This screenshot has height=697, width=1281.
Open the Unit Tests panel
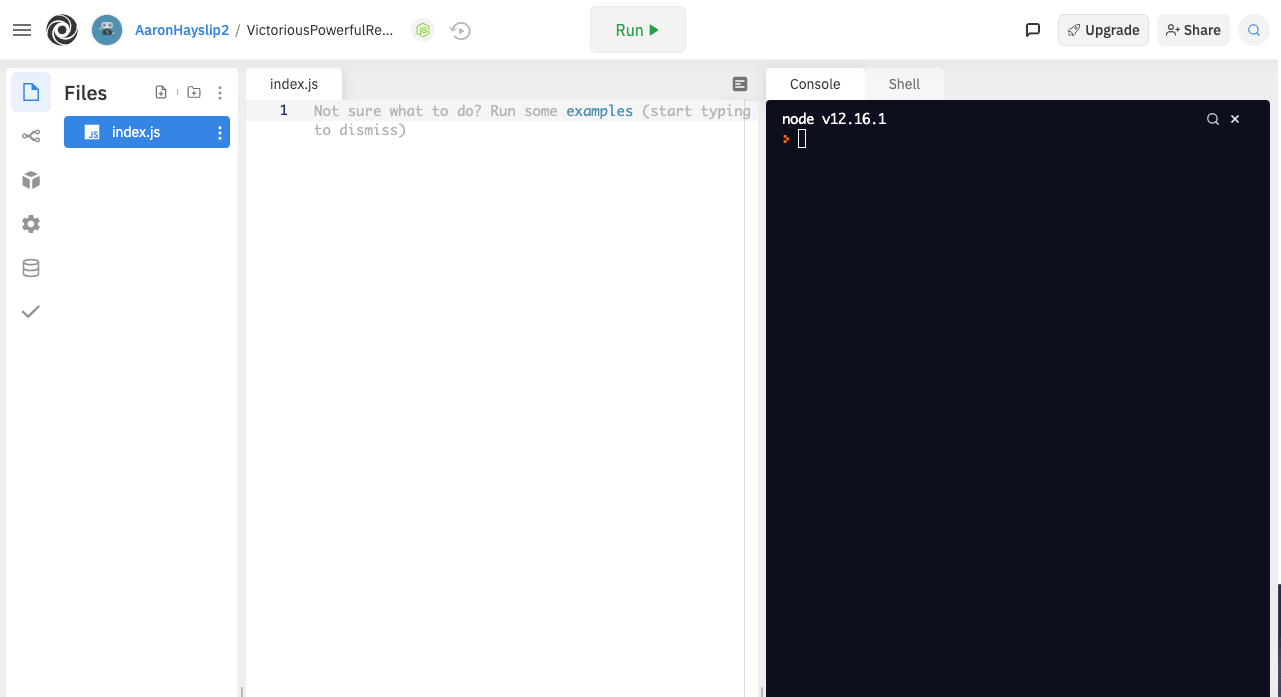tap(31, 311)
